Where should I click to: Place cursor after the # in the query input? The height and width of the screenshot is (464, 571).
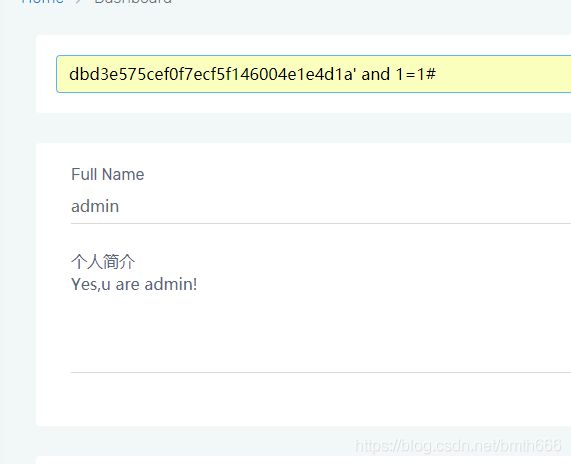[x=437, y=74]
